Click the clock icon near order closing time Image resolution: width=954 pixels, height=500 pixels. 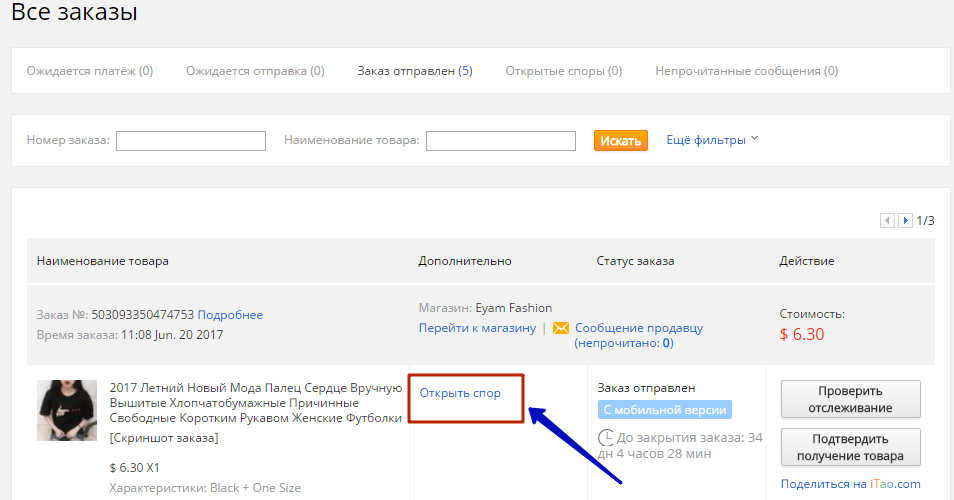pyautogui.click(x=605, y=438)
